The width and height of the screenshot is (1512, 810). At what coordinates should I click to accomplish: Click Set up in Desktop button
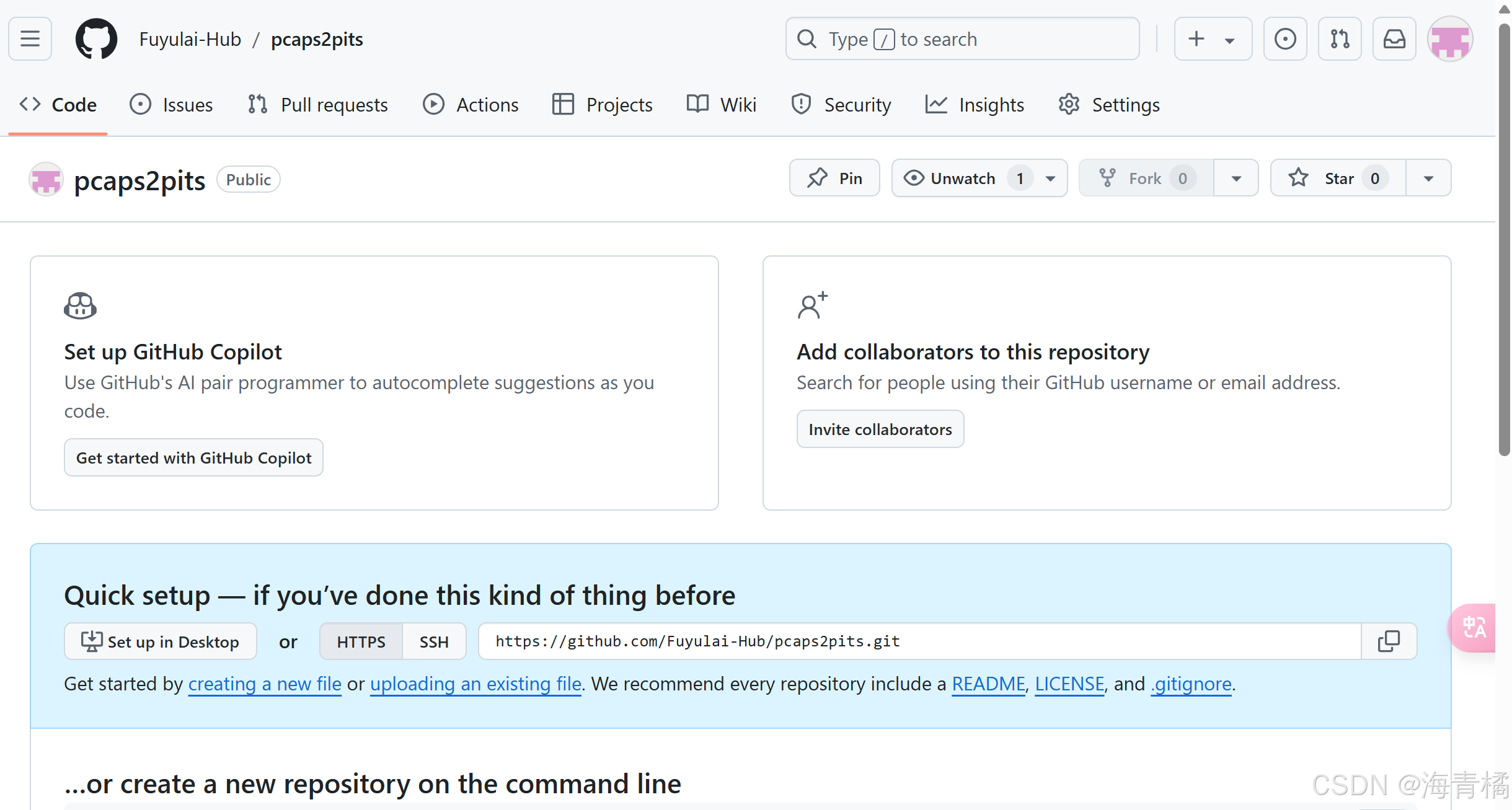(161, 641)
